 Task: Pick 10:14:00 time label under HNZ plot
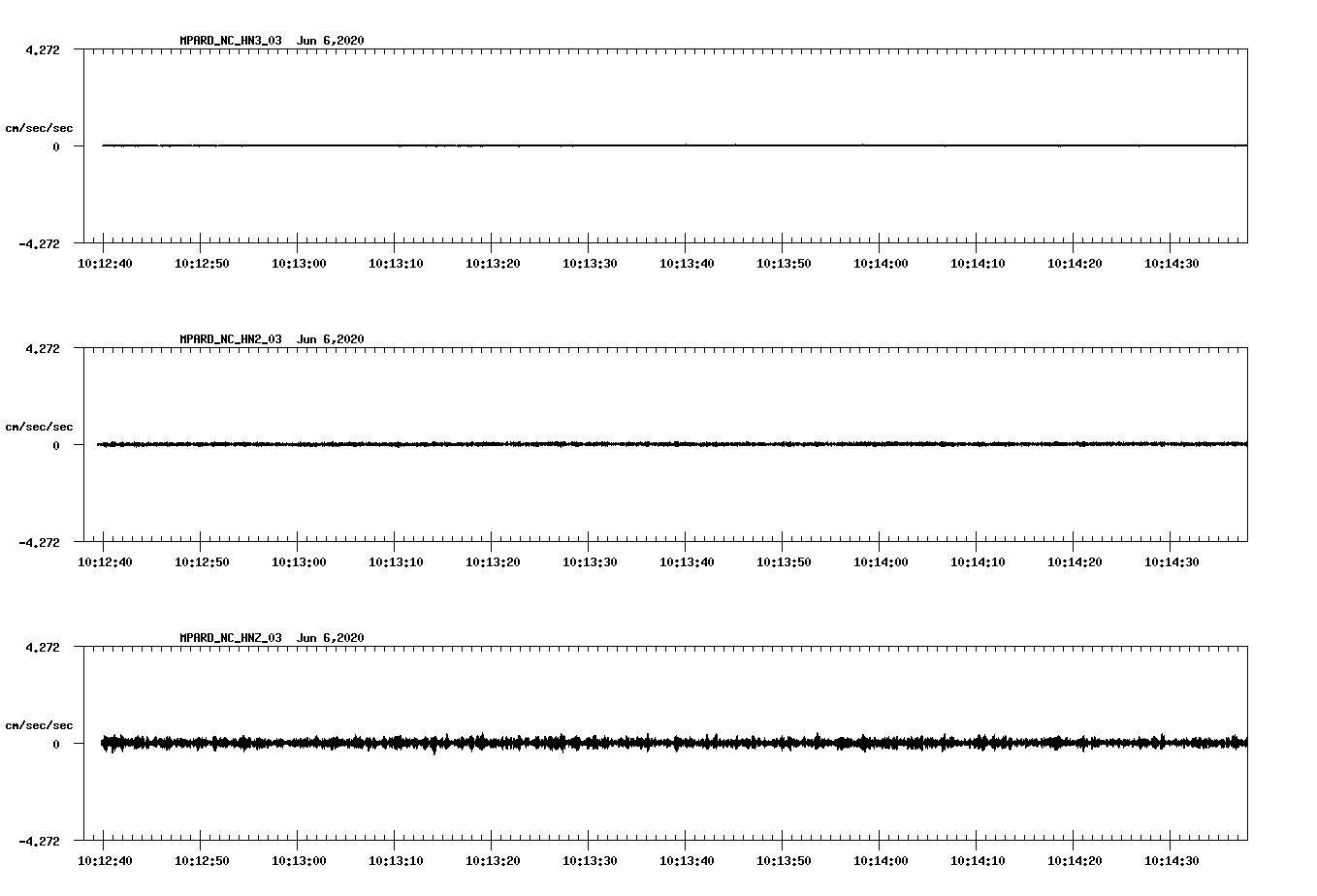pyautogui.click(x=881, y=861)
